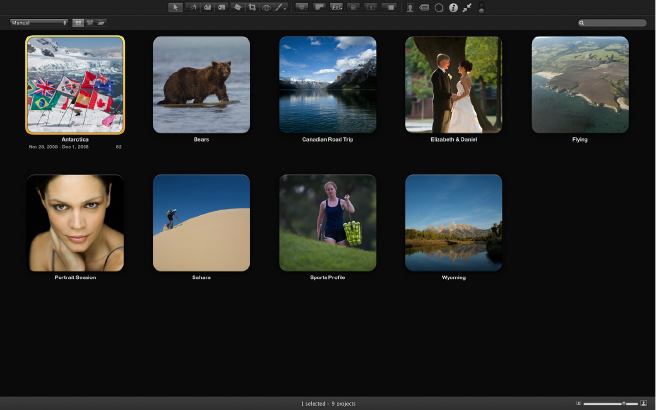Toggle the ungrouped projects grid view button

click(79, 22)
